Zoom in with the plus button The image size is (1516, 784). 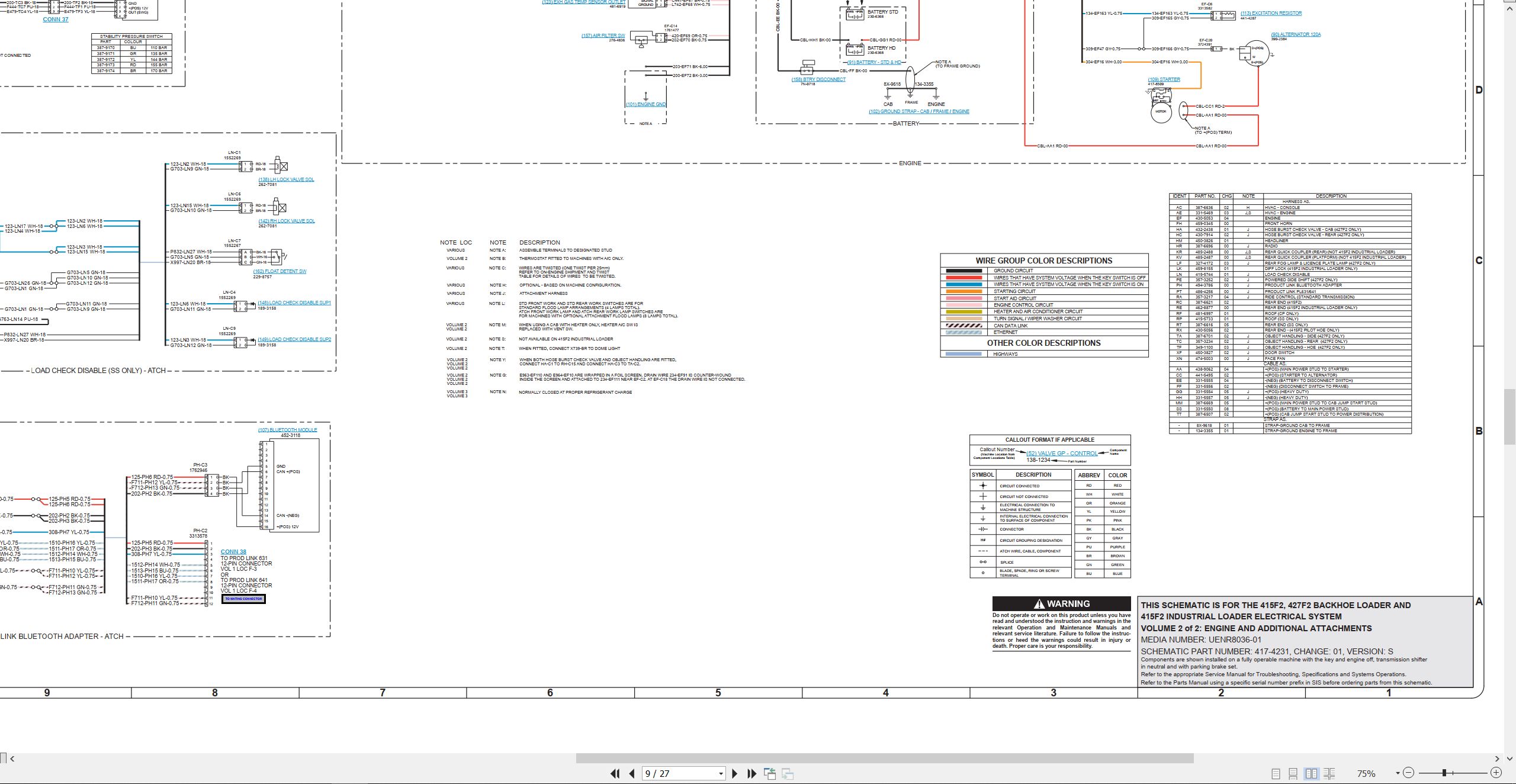pos(1496,773)
